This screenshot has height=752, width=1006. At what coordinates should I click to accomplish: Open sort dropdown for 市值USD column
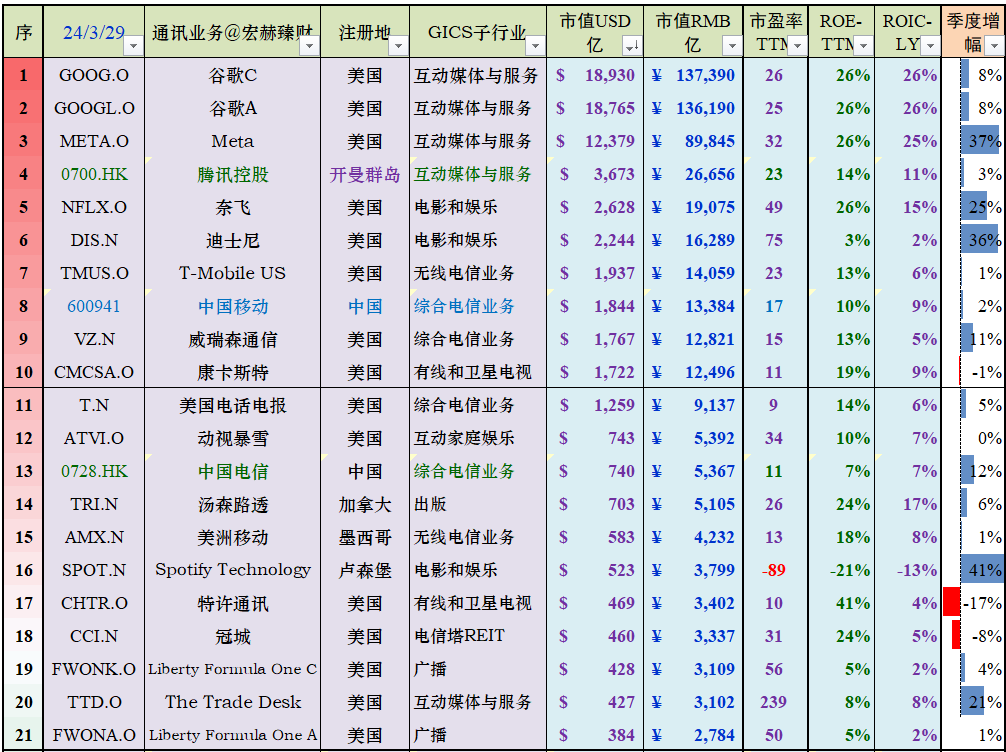[x=632, y=46]
